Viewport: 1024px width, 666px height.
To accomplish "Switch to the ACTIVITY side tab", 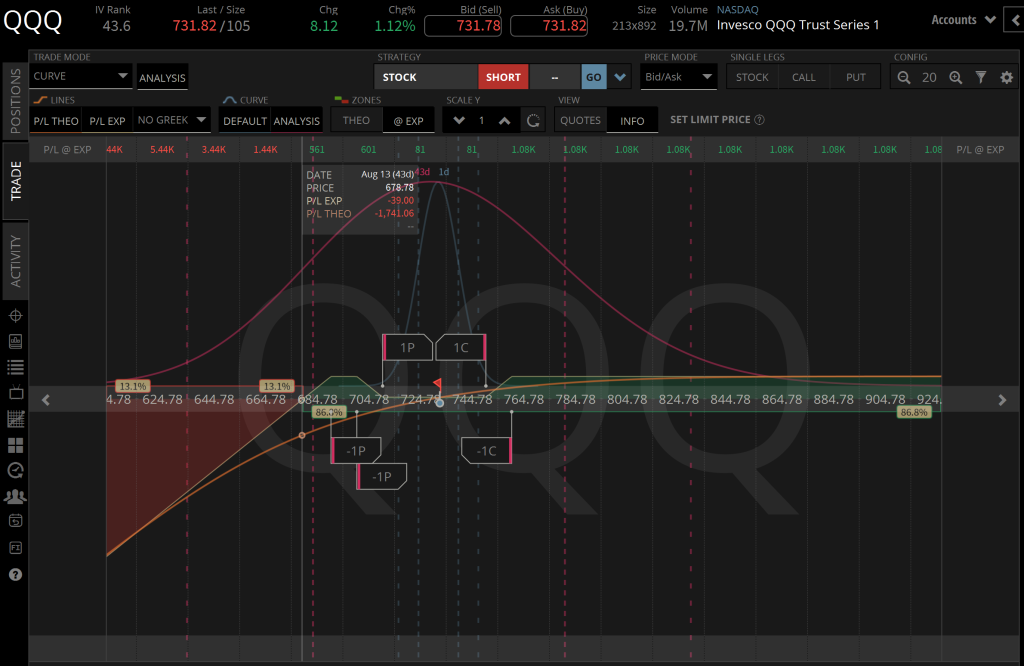I will (x=15, y=262).
